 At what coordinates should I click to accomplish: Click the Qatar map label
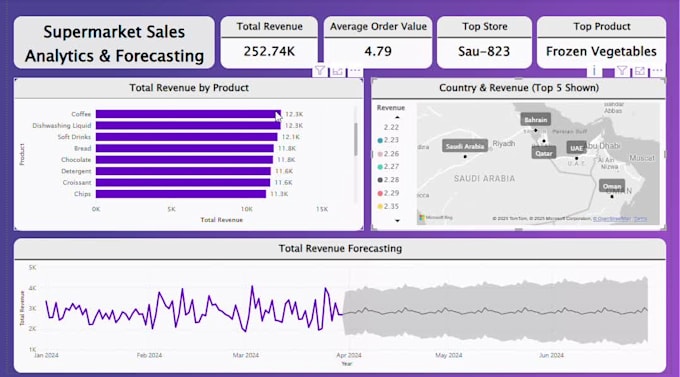coord(543,153)
